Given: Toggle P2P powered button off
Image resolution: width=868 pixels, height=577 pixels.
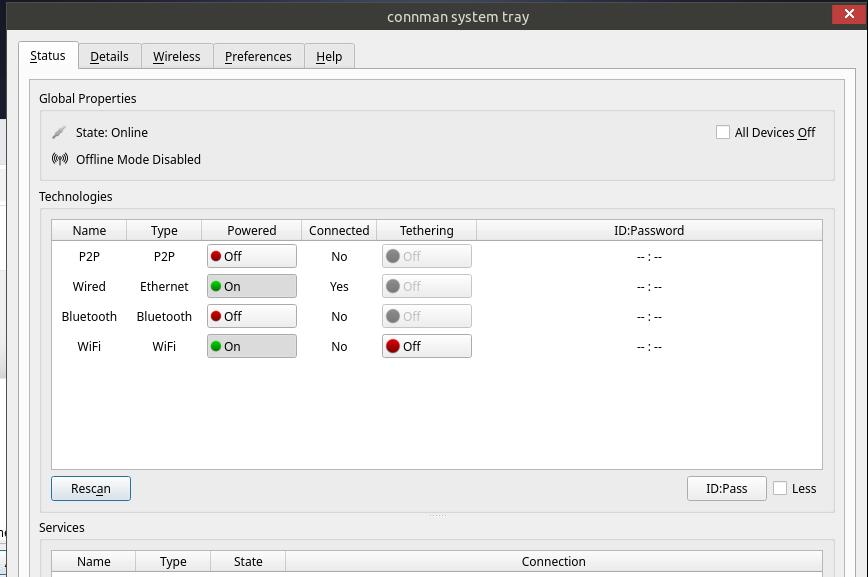Looking at the screenshot, I should point(251,256).
